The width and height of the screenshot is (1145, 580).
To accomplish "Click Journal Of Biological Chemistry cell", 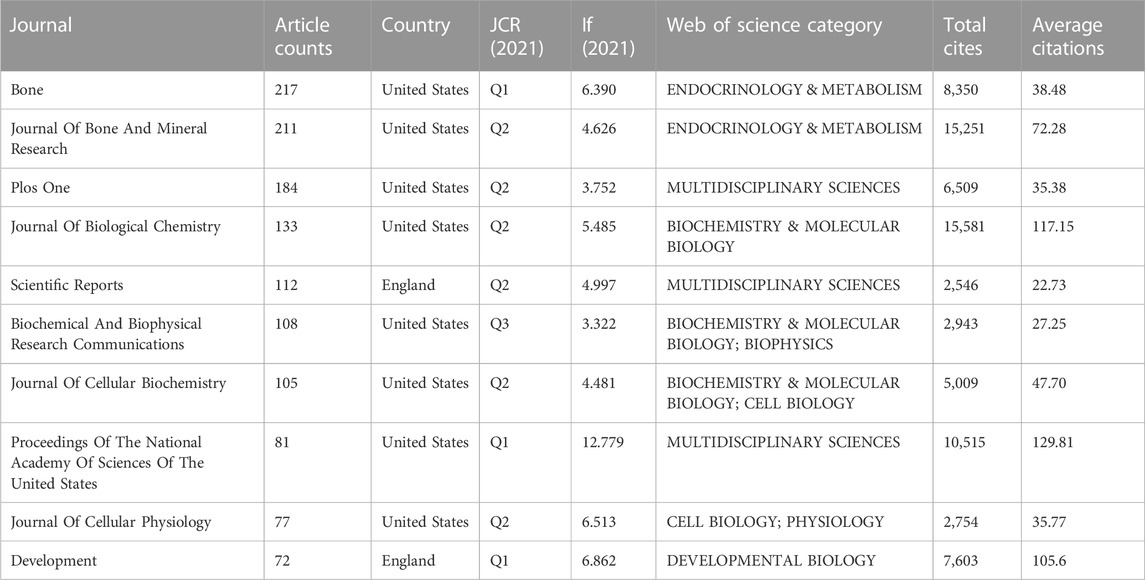I will tap(132, 237).
